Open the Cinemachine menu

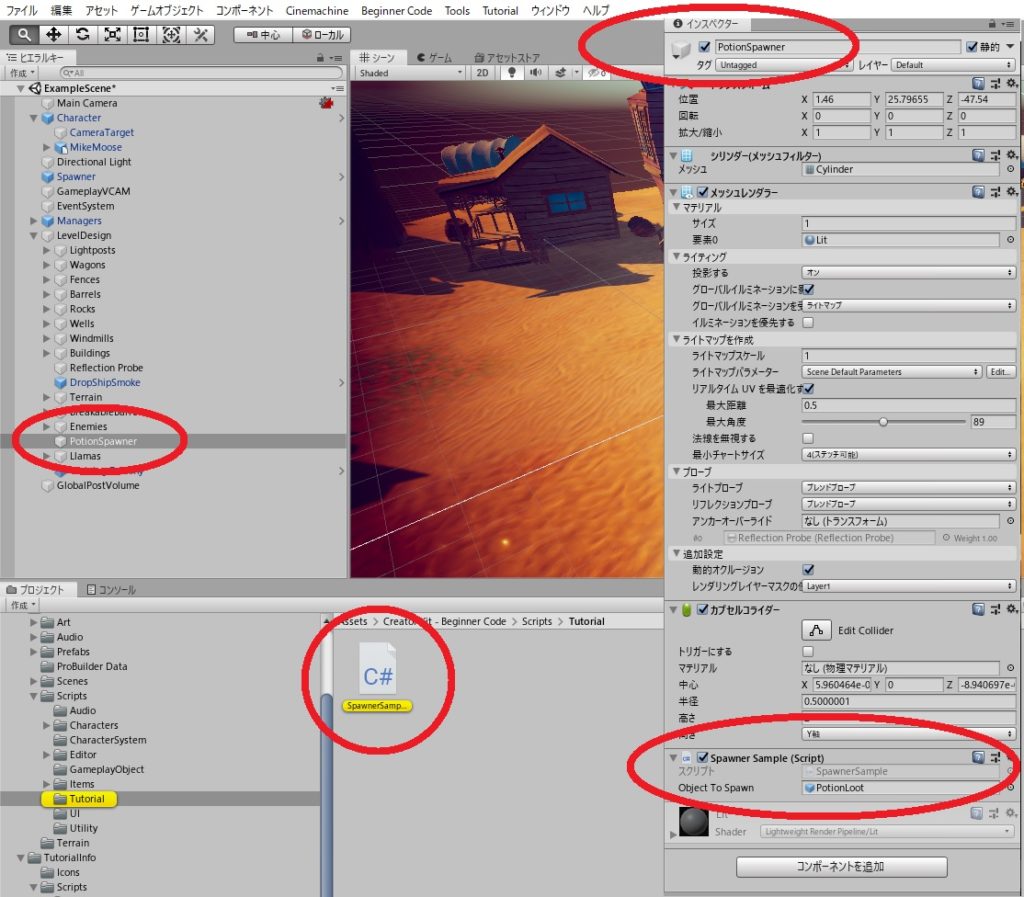point(317,10)
